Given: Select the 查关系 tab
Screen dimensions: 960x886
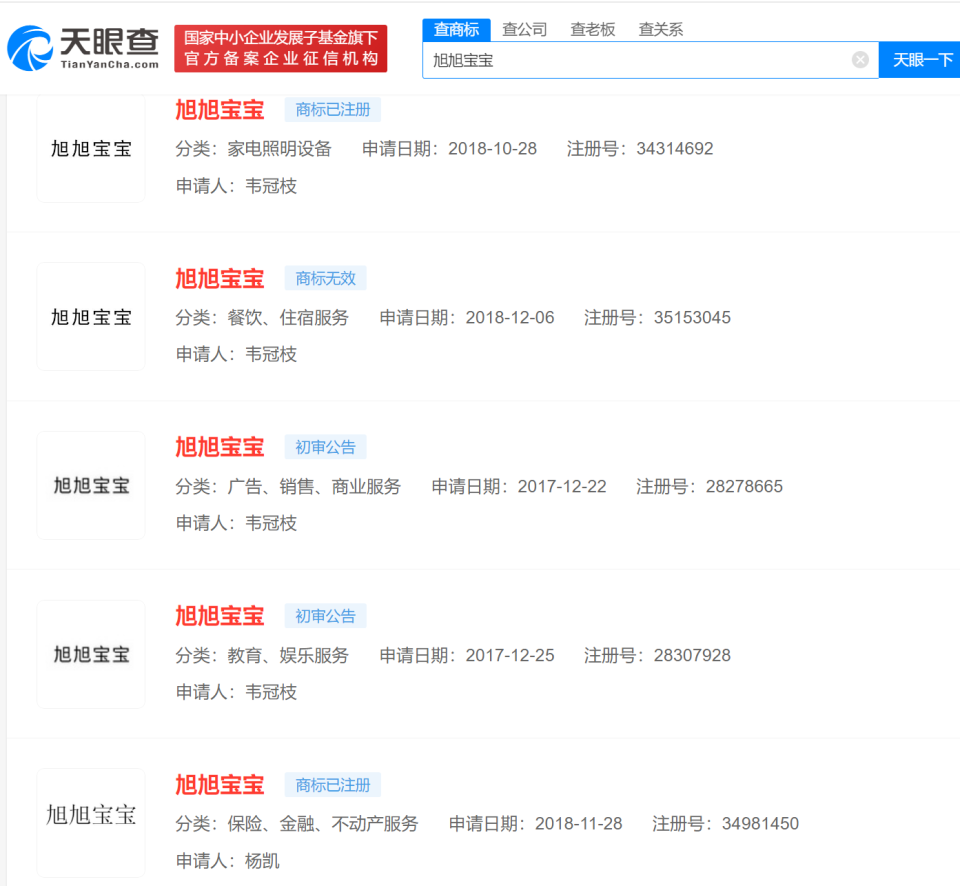Looking at the screenshot, I should coord(660,29).
